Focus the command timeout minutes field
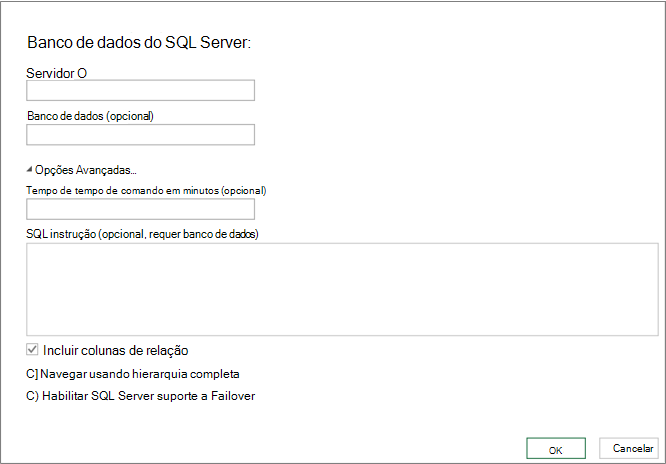This screenshot has width=666, height=464. click(x=141, y=209)
